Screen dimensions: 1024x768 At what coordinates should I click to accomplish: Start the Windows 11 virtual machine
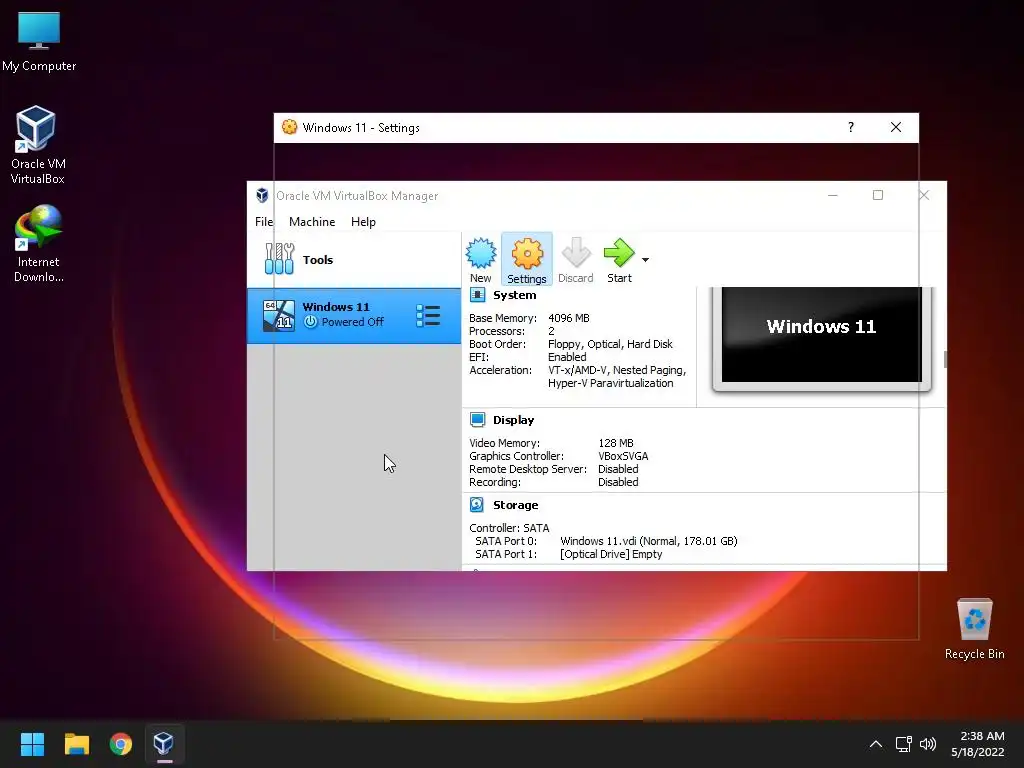619,260
